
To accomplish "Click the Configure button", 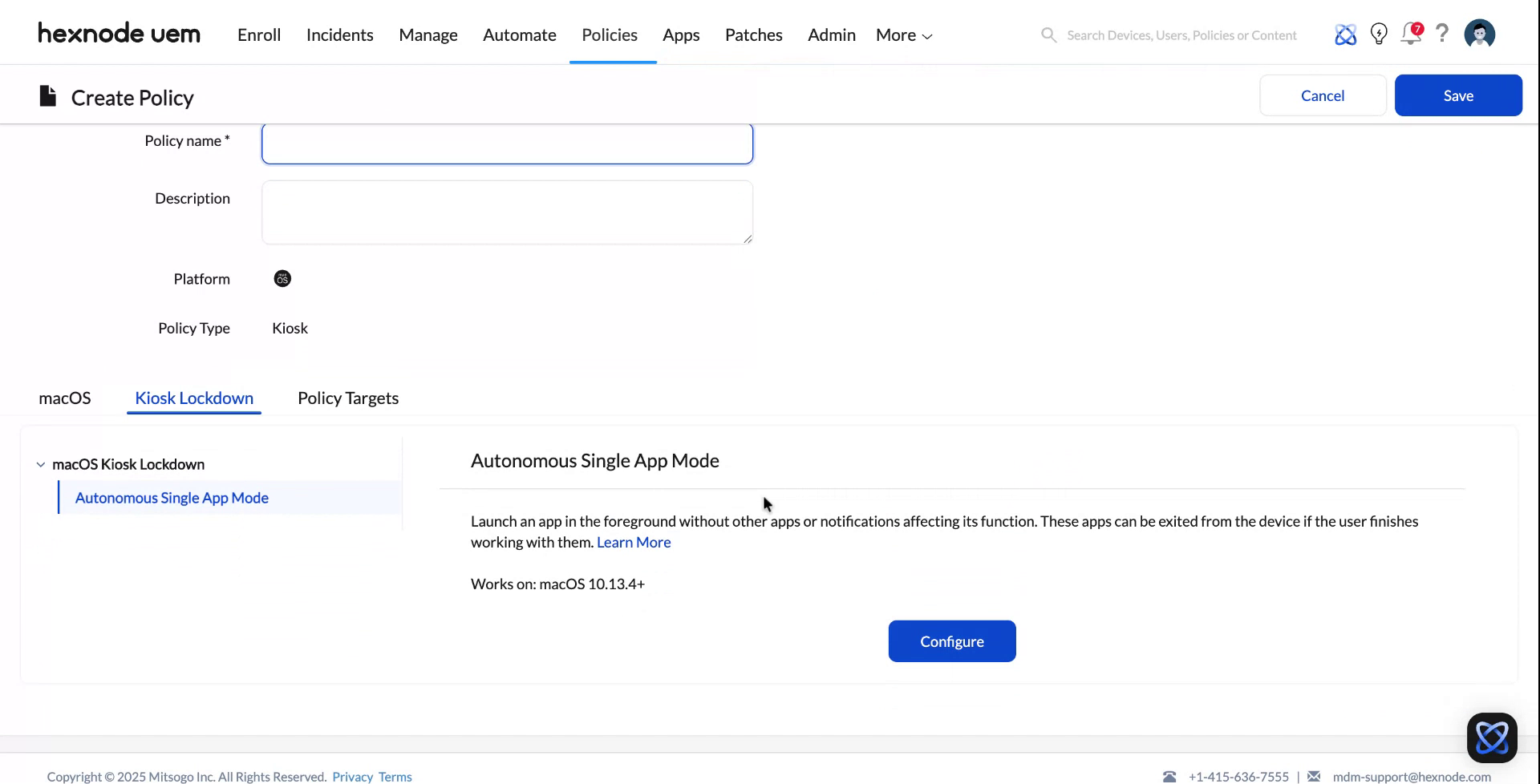I will tap(951, 641).
